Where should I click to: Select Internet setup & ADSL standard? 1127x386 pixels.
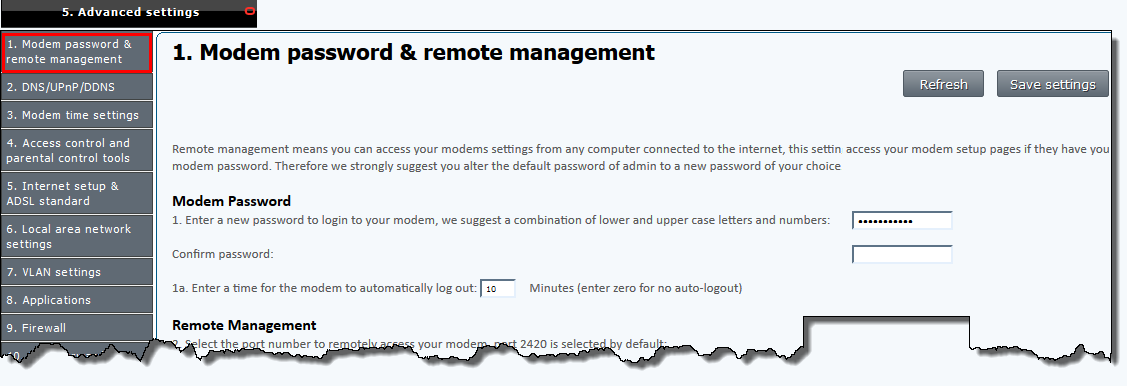pyautogui.click(x=76, y=193)
